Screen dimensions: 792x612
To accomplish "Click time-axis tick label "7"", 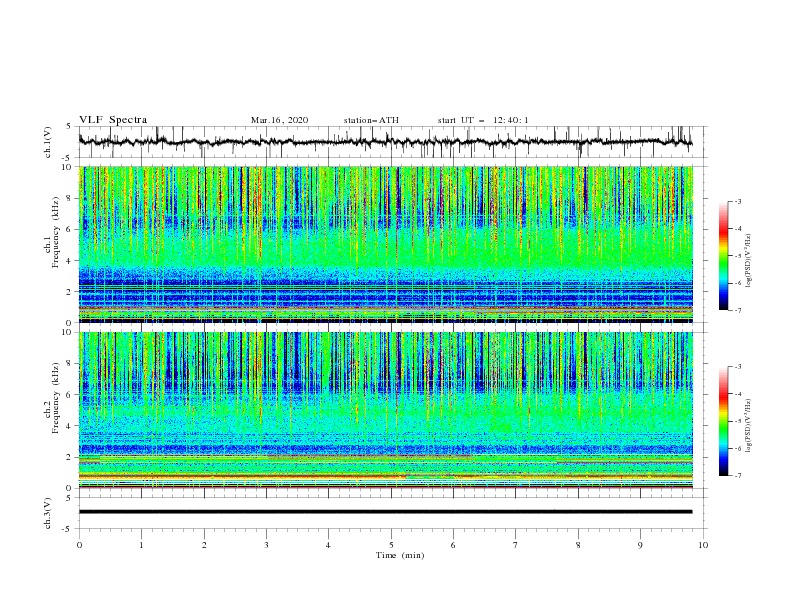I will coord(516,545).
